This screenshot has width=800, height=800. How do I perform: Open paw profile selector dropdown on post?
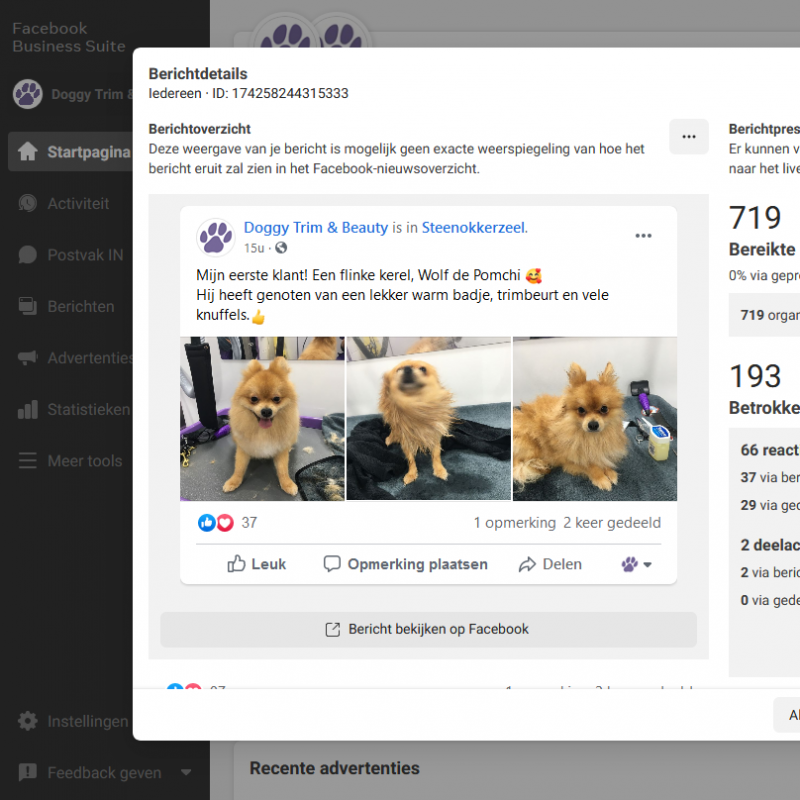point(636,564)
